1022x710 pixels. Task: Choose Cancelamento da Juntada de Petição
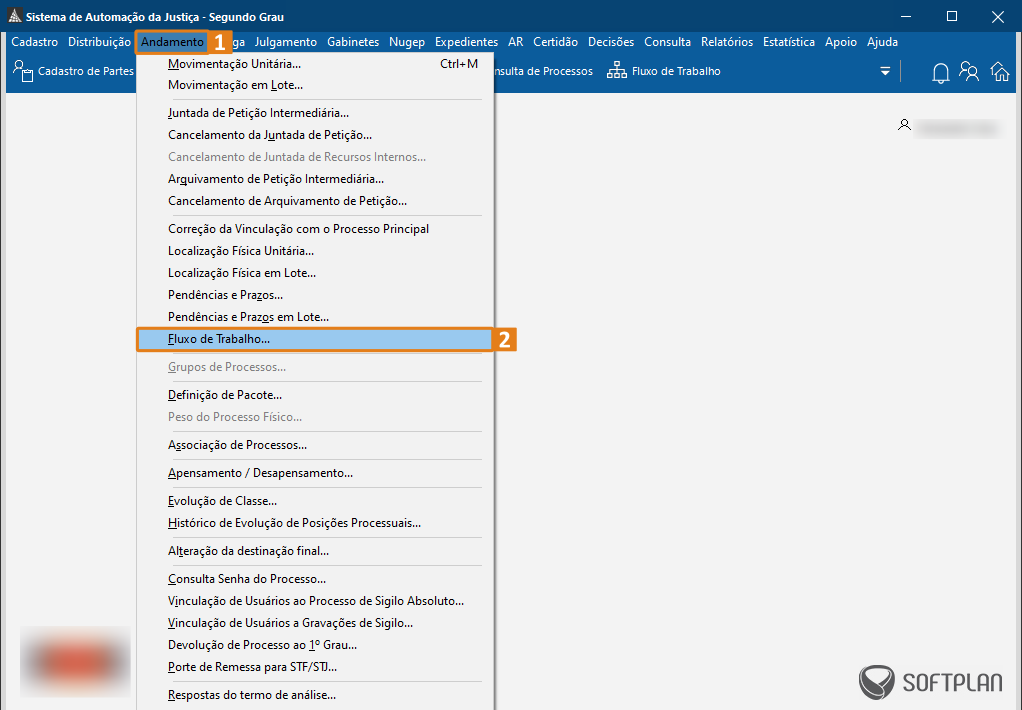(x=315, y=135)
